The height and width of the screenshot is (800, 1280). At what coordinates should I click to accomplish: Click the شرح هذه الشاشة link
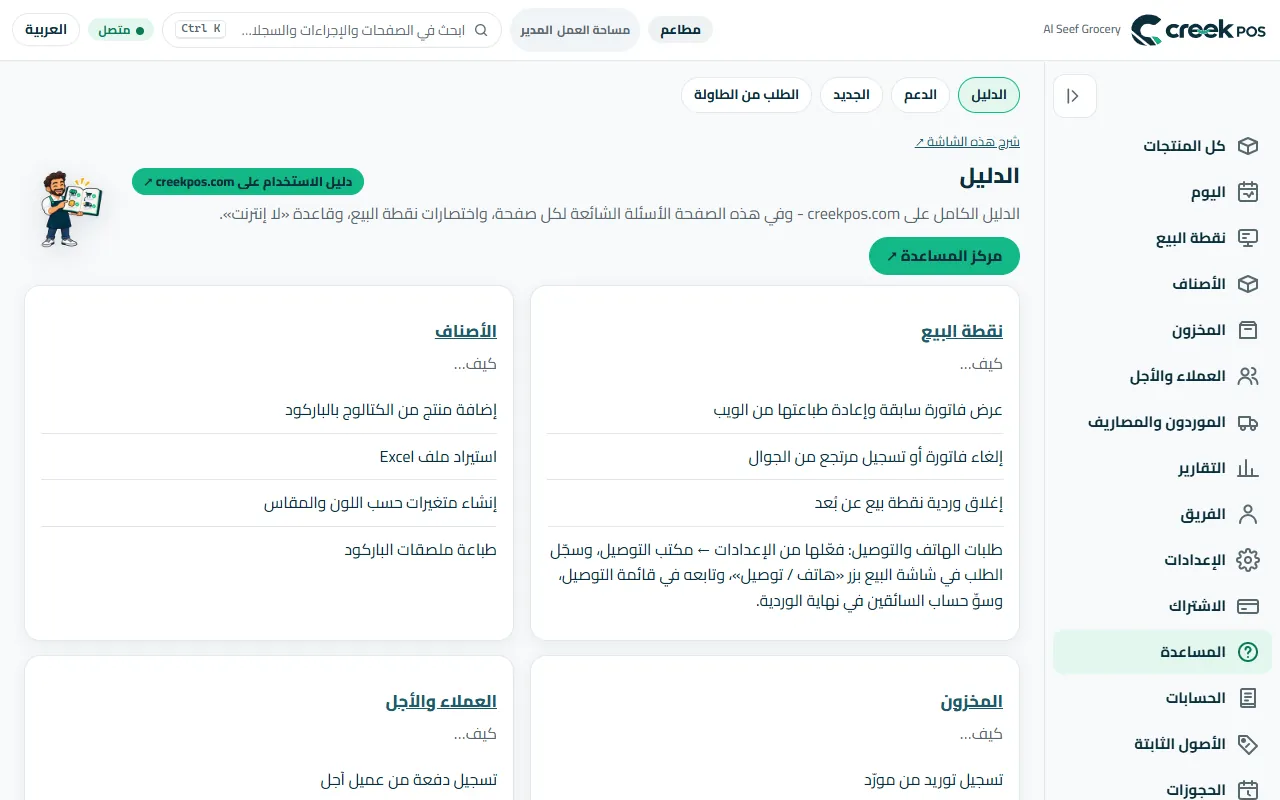[x=967, y=142]
